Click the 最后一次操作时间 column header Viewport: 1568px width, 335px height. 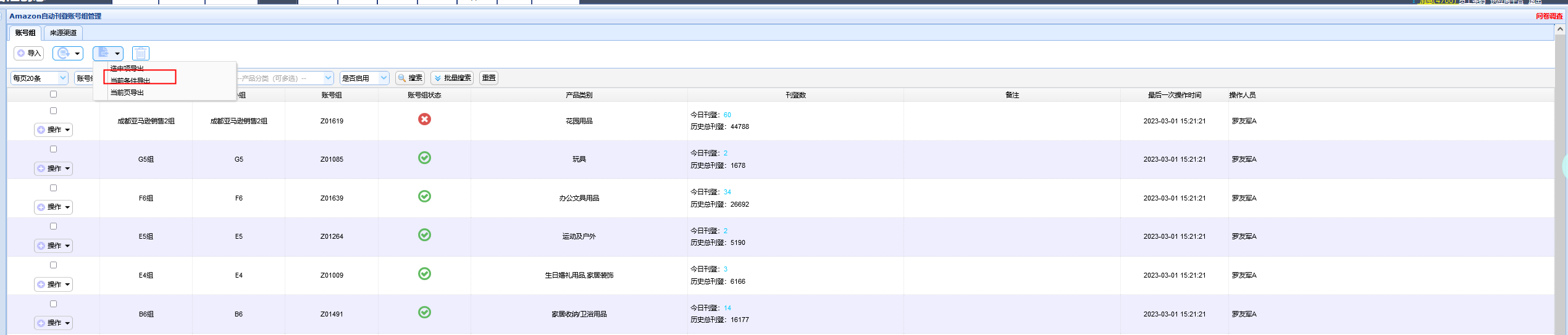pyautogui.click(x=1175, y=95)
